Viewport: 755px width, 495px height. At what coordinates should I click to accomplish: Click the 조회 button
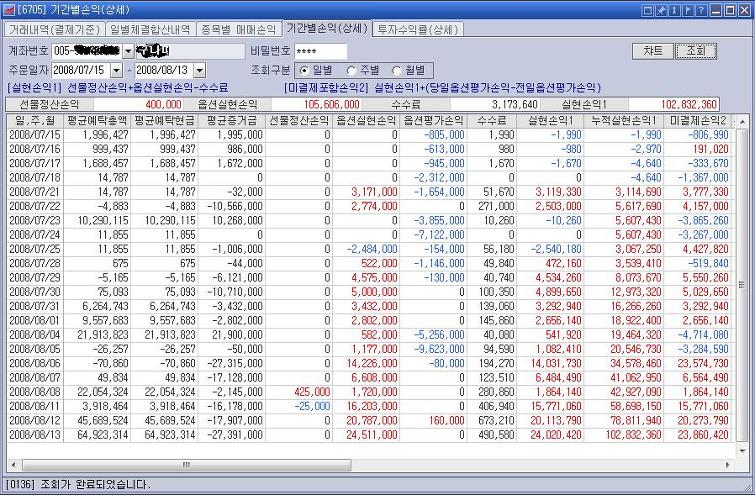696,51
